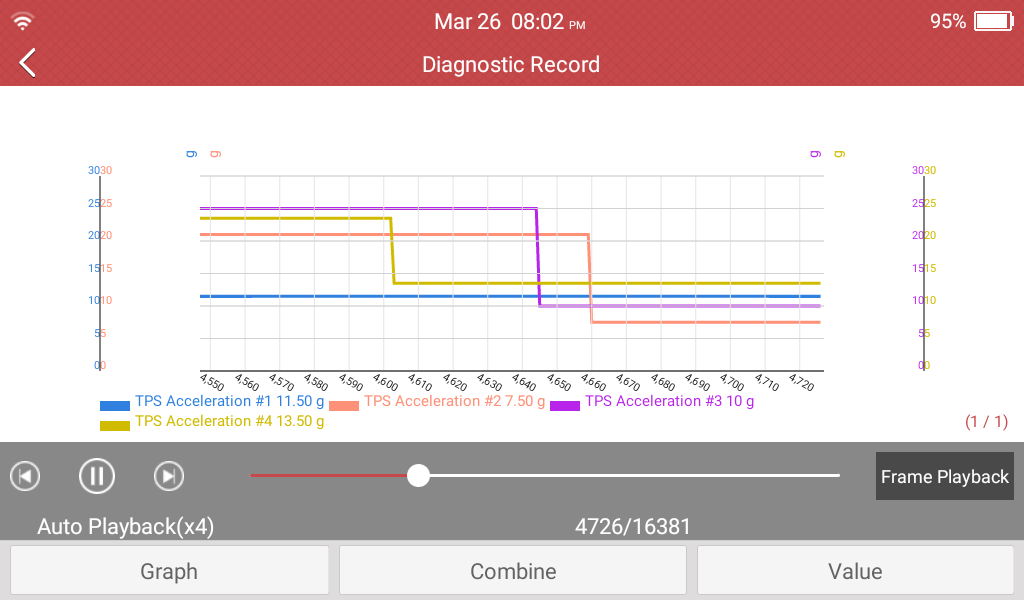Select TPS Acceleration #1 legend label
Viewport: 1024px width, 600px height.
tap(229, 401)
